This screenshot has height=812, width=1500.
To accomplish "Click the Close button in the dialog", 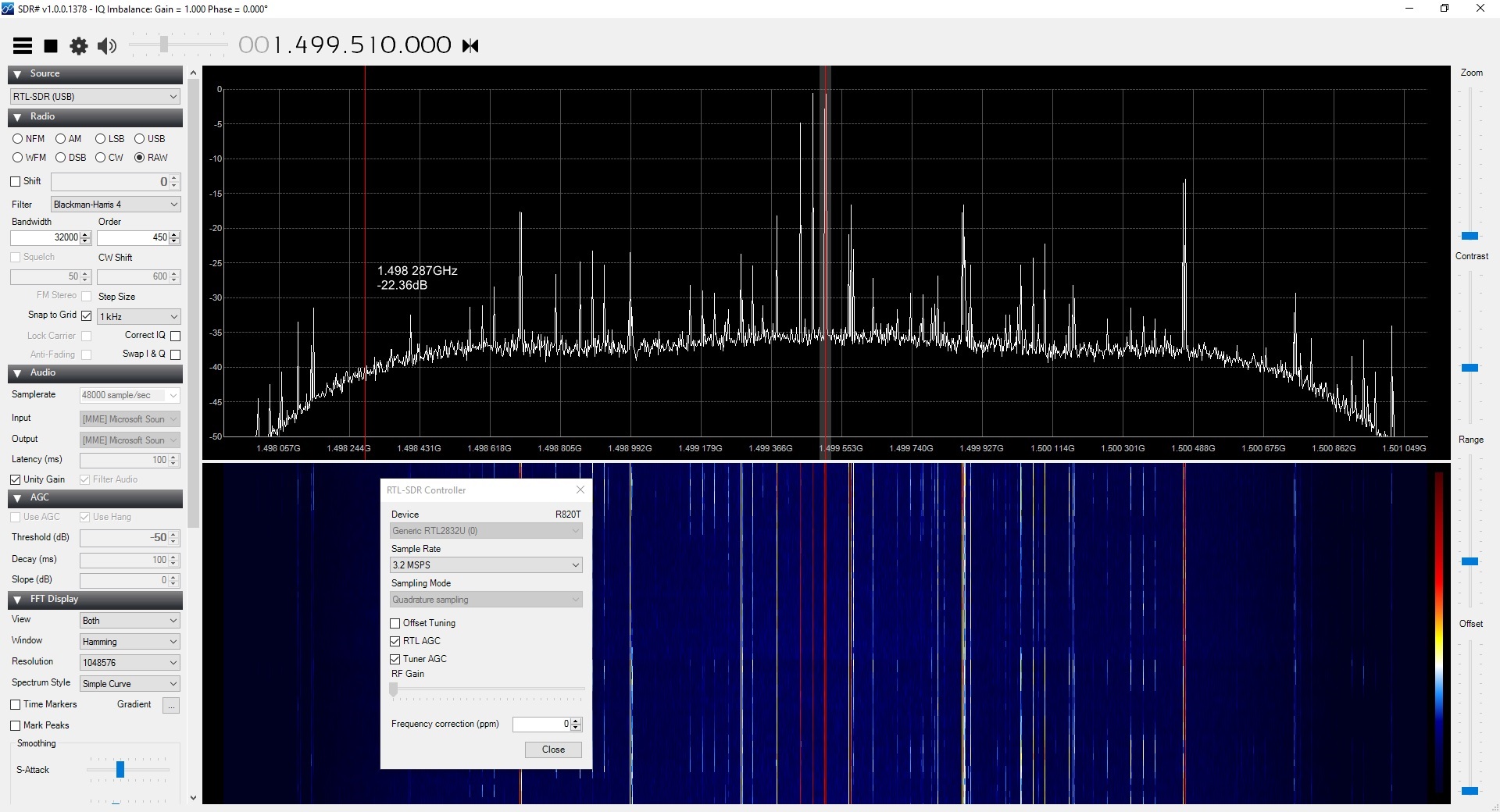I will click(553, 750).
